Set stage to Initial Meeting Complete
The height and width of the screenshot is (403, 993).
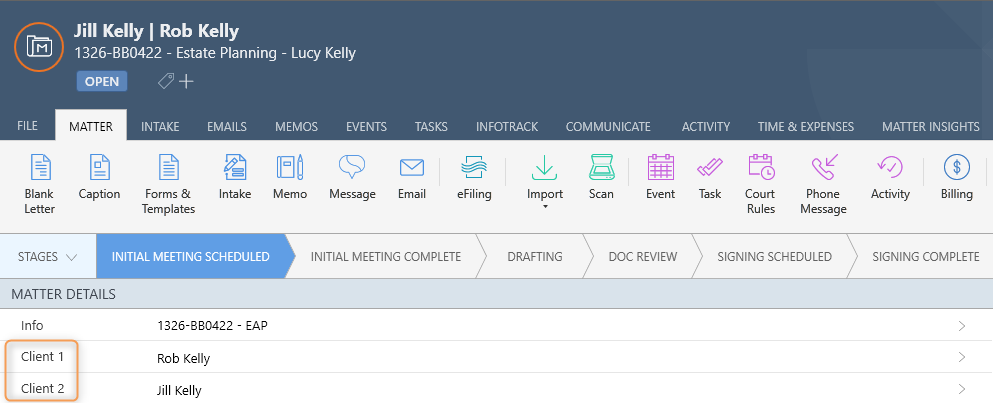(386, 257)
